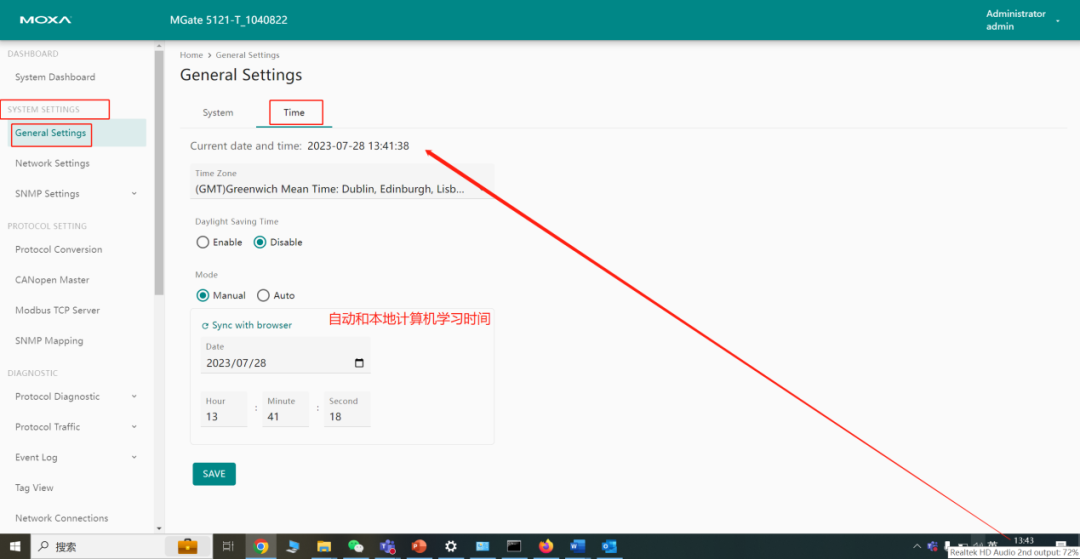Open Network Connections page
The width and height of the screenshot is (1080, 559).
click(62, 518)
